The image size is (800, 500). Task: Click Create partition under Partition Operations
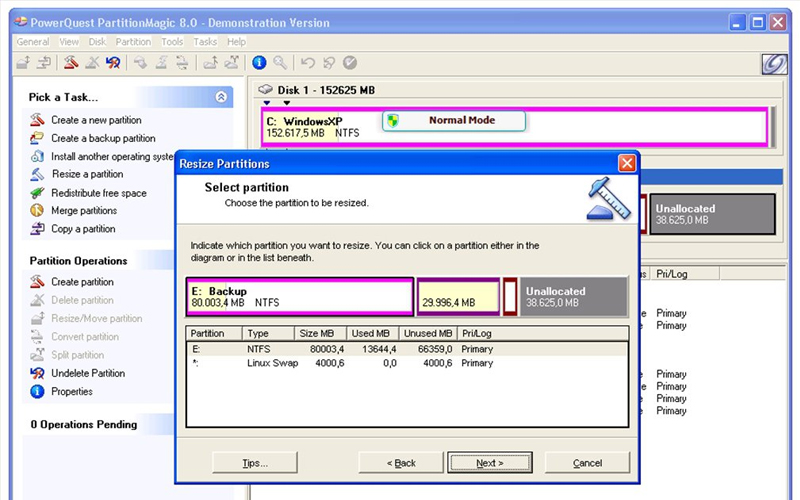82,282
